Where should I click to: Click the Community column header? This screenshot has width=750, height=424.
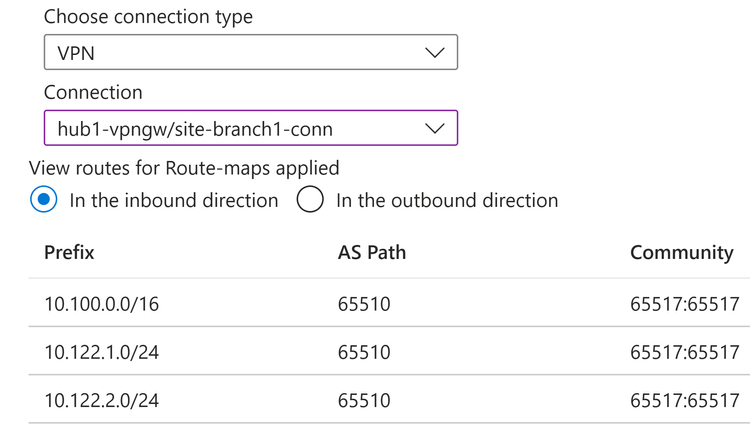[x=681, y=252]
